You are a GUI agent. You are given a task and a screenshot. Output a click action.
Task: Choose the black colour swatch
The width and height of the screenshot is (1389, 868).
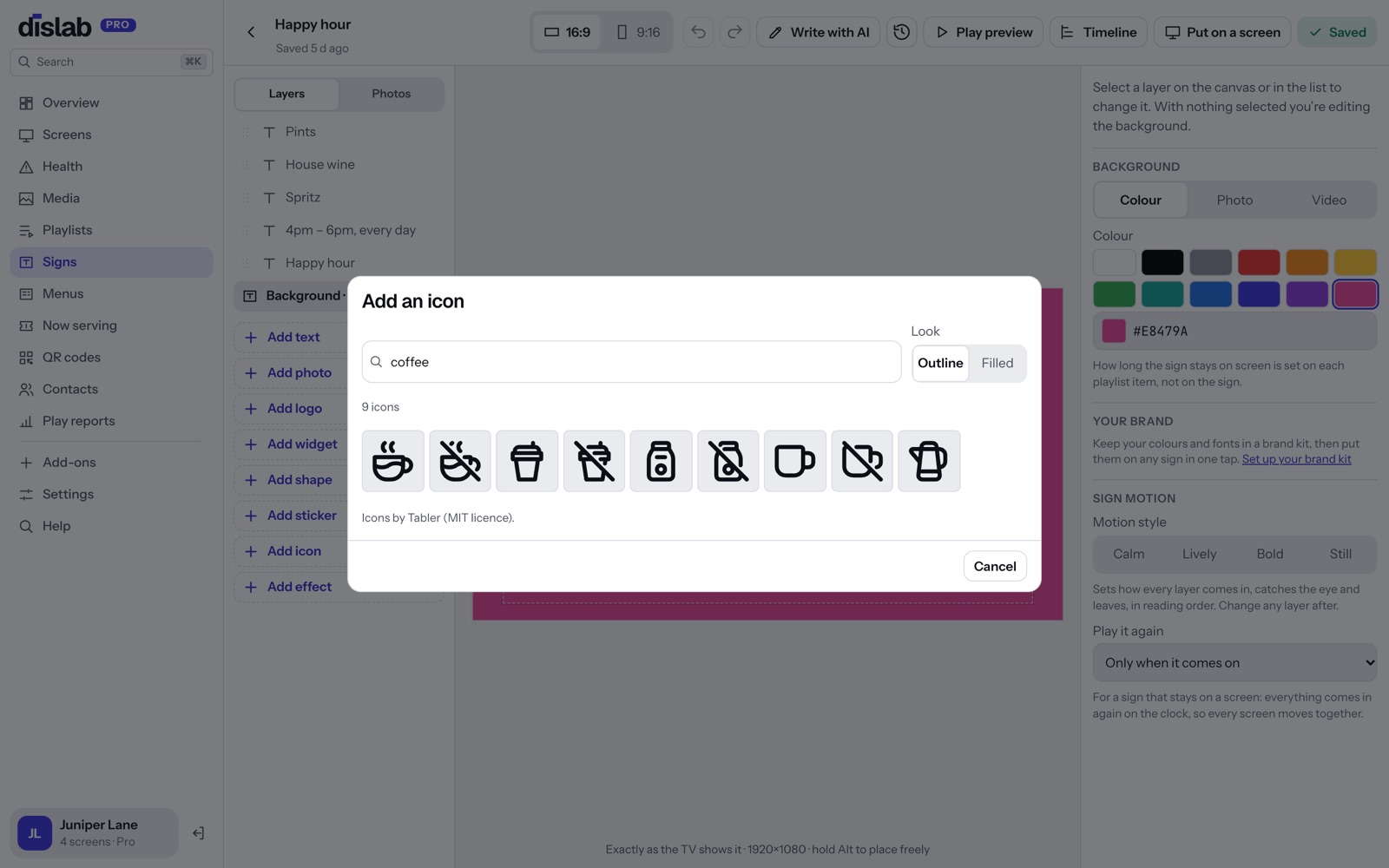point(1162,262)
